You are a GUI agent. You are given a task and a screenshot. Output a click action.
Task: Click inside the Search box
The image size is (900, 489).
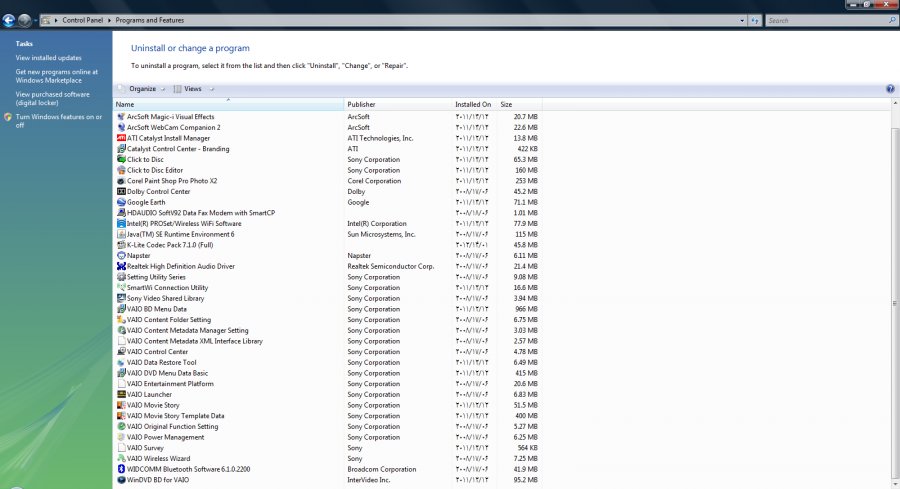tap(827, 21)
